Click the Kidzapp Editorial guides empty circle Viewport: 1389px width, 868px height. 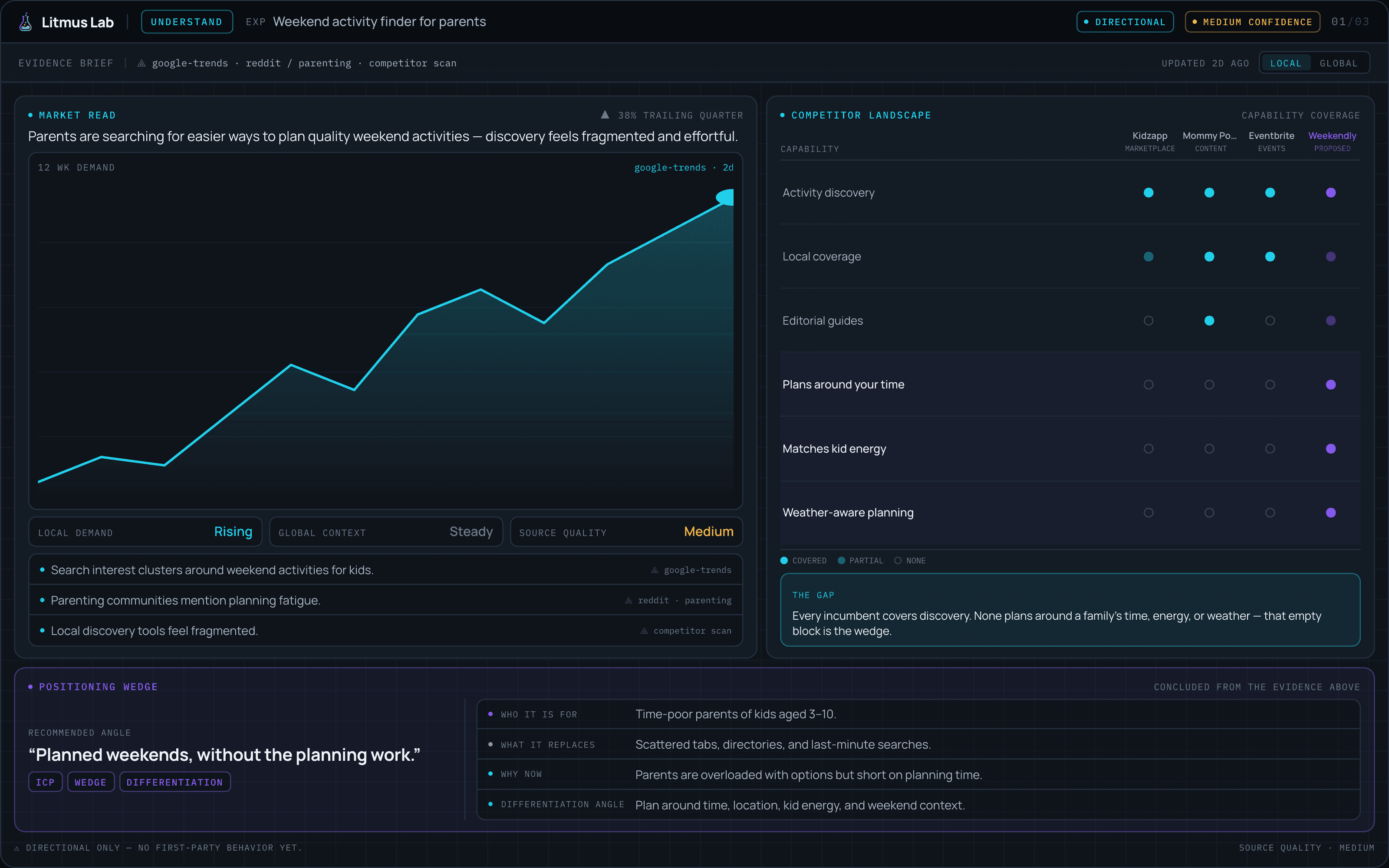tap(1149, 321)
